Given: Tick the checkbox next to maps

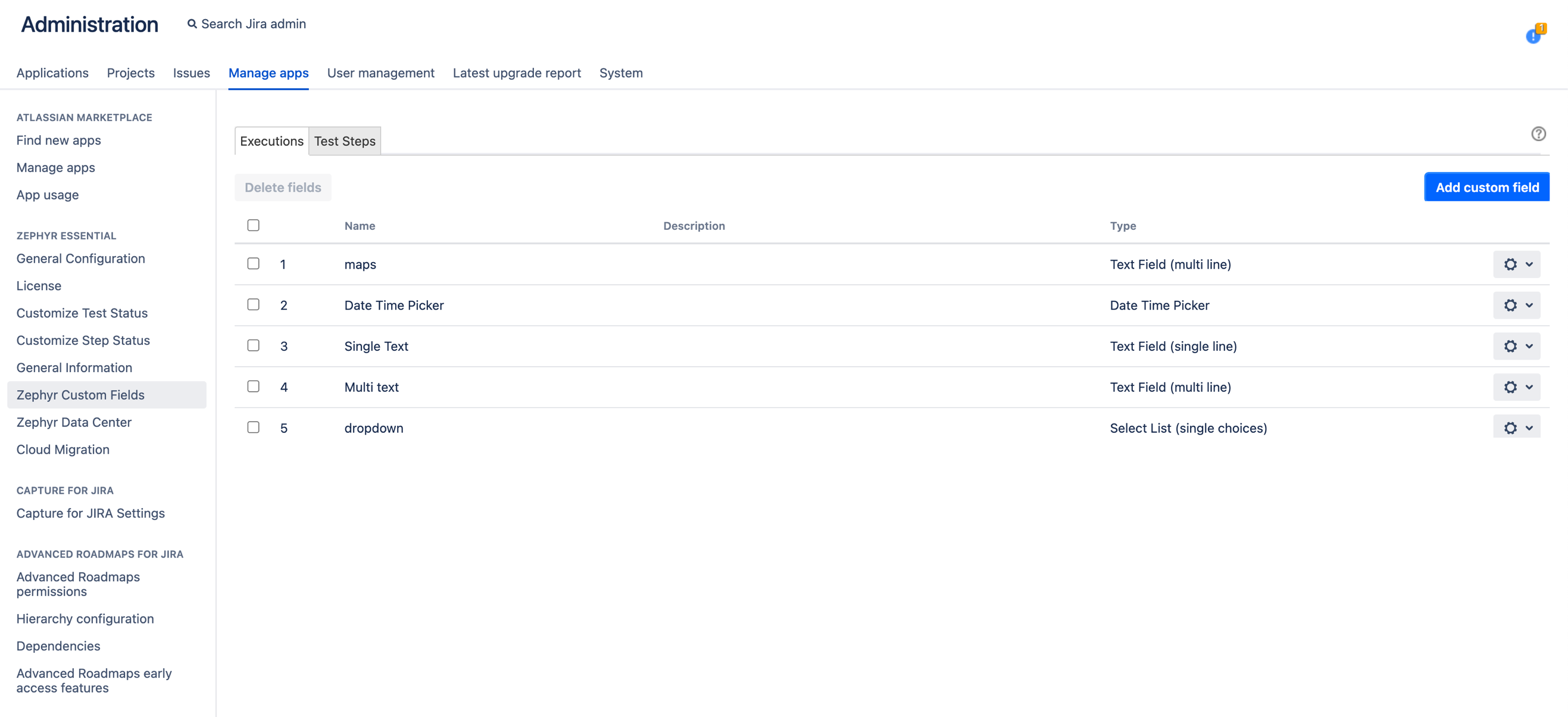Looking at the screenshot, I should 253,264.
